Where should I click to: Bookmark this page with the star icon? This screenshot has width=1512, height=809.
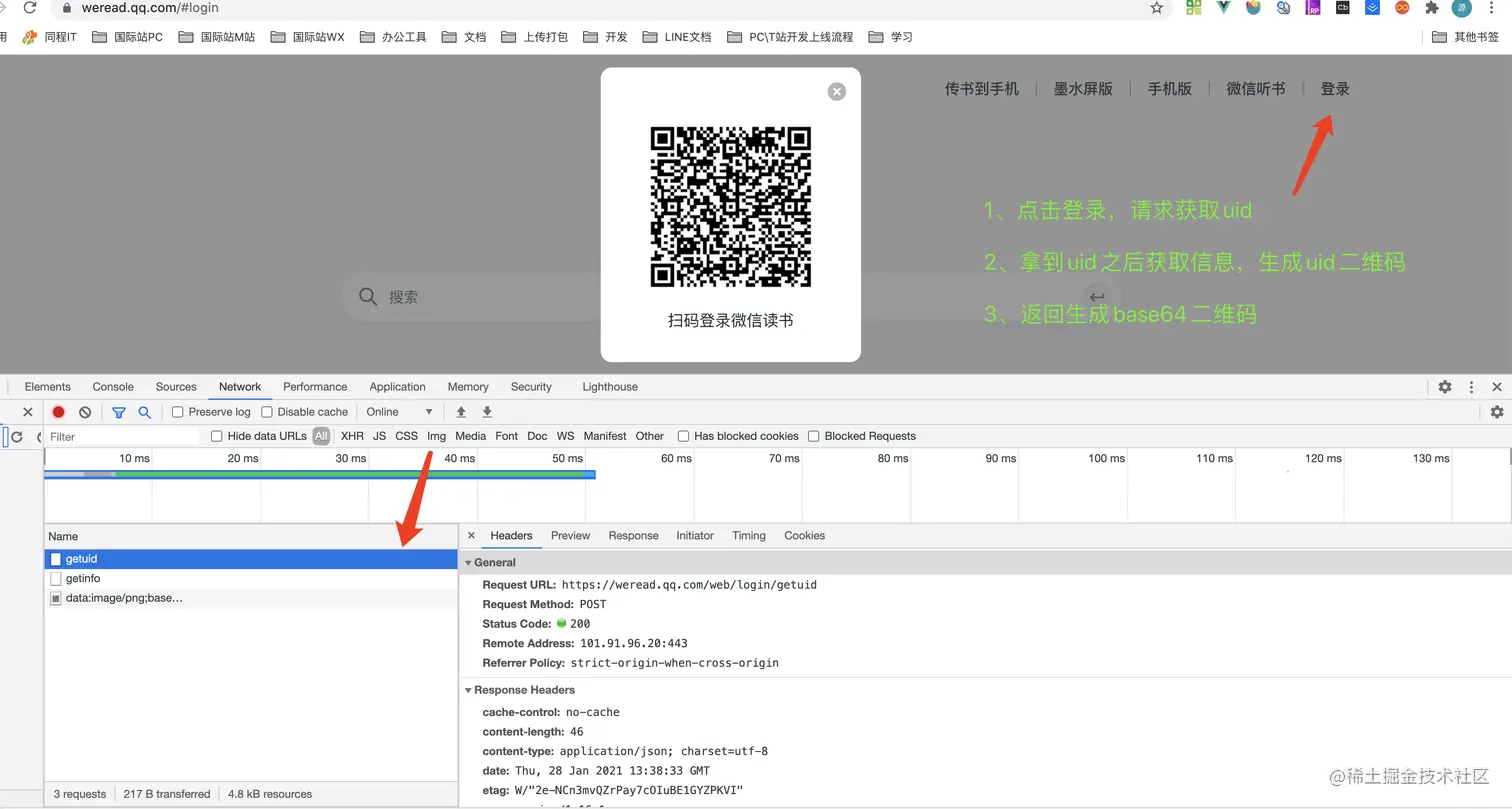coord(1157,7)
